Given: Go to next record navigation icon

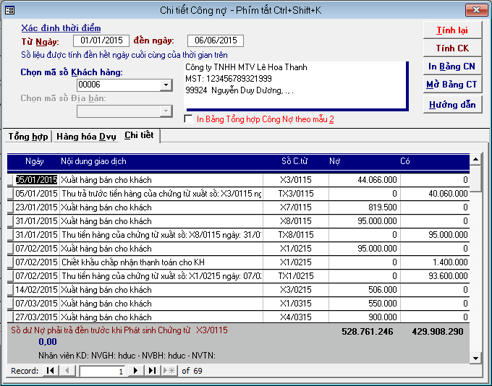Looking at the screenshot, I should coord(136,371).
